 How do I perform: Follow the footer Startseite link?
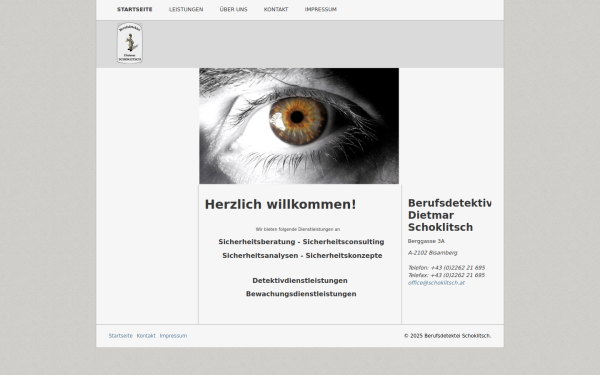coord(121,336)
